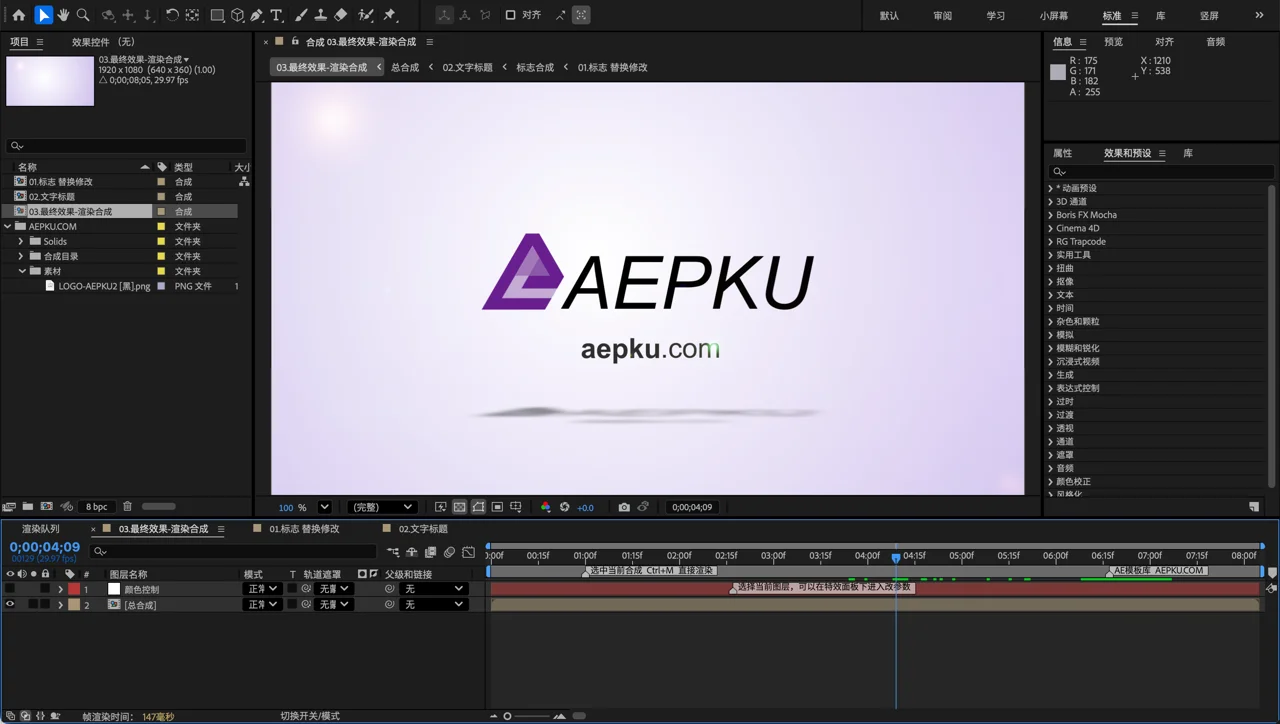Expand the Boris FX Mocha effects category
This screenshot has width=1280, height=724.
pyautogui.click(x=1050, y=215)
